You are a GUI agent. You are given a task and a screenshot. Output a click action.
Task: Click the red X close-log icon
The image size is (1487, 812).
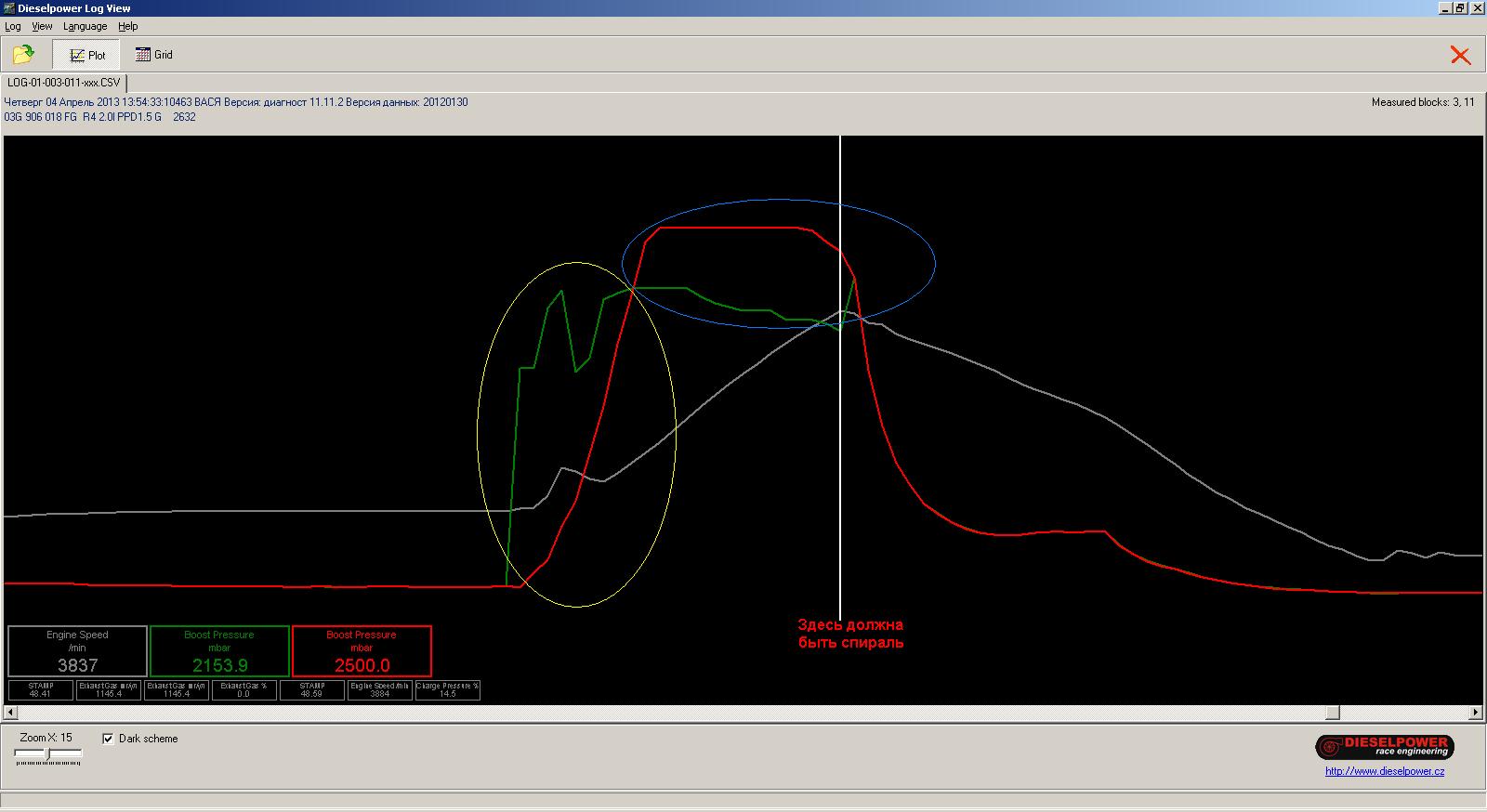coord(1460,56)
